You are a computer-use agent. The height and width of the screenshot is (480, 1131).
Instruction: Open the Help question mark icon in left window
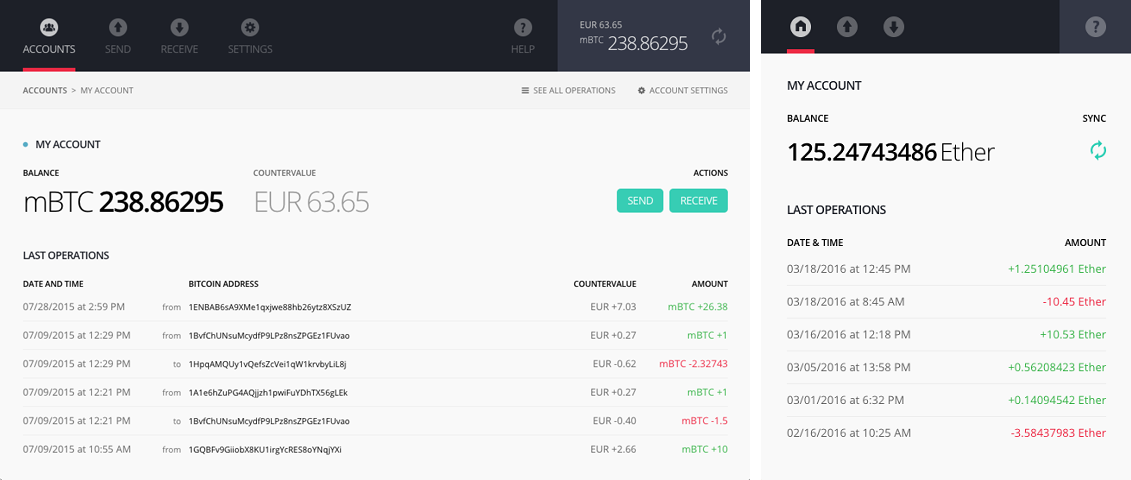(523, 27)
